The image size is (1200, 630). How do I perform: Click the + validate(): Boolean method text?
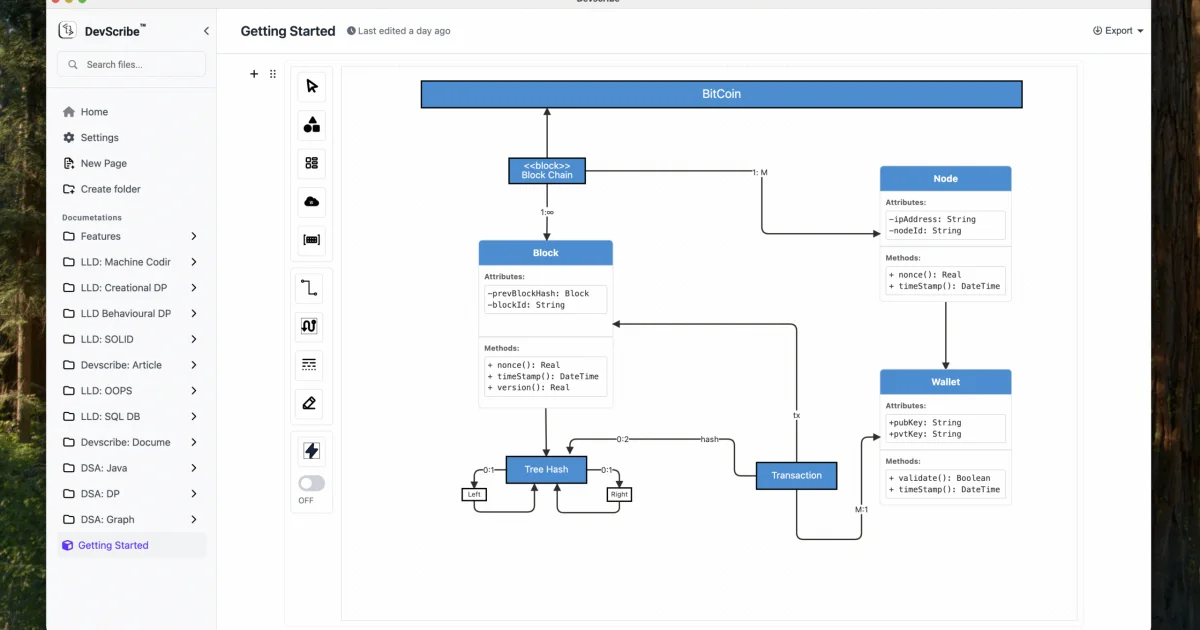click(x=939, y=478)
